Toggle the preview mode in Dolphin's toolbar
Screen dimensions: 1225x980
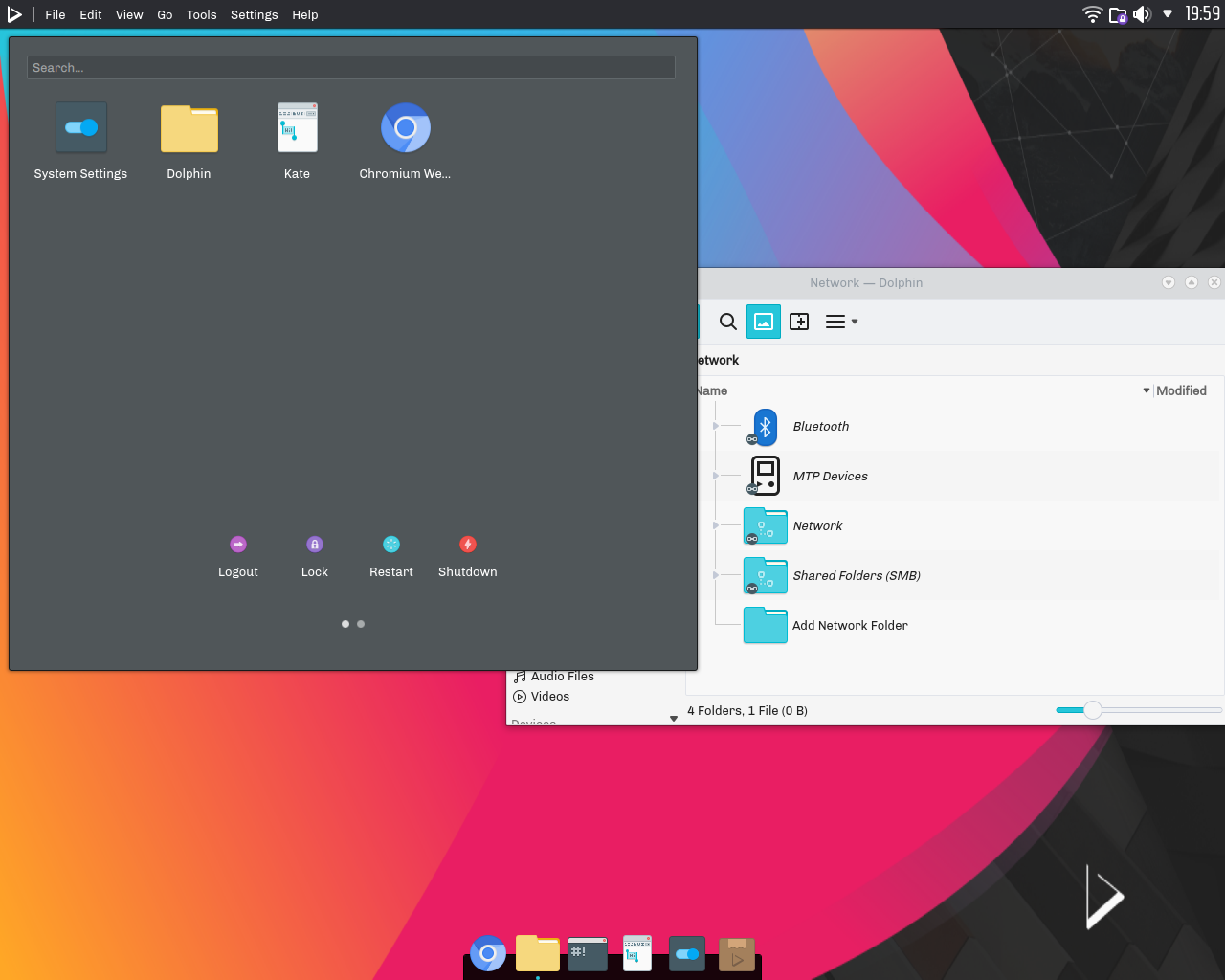764,322
